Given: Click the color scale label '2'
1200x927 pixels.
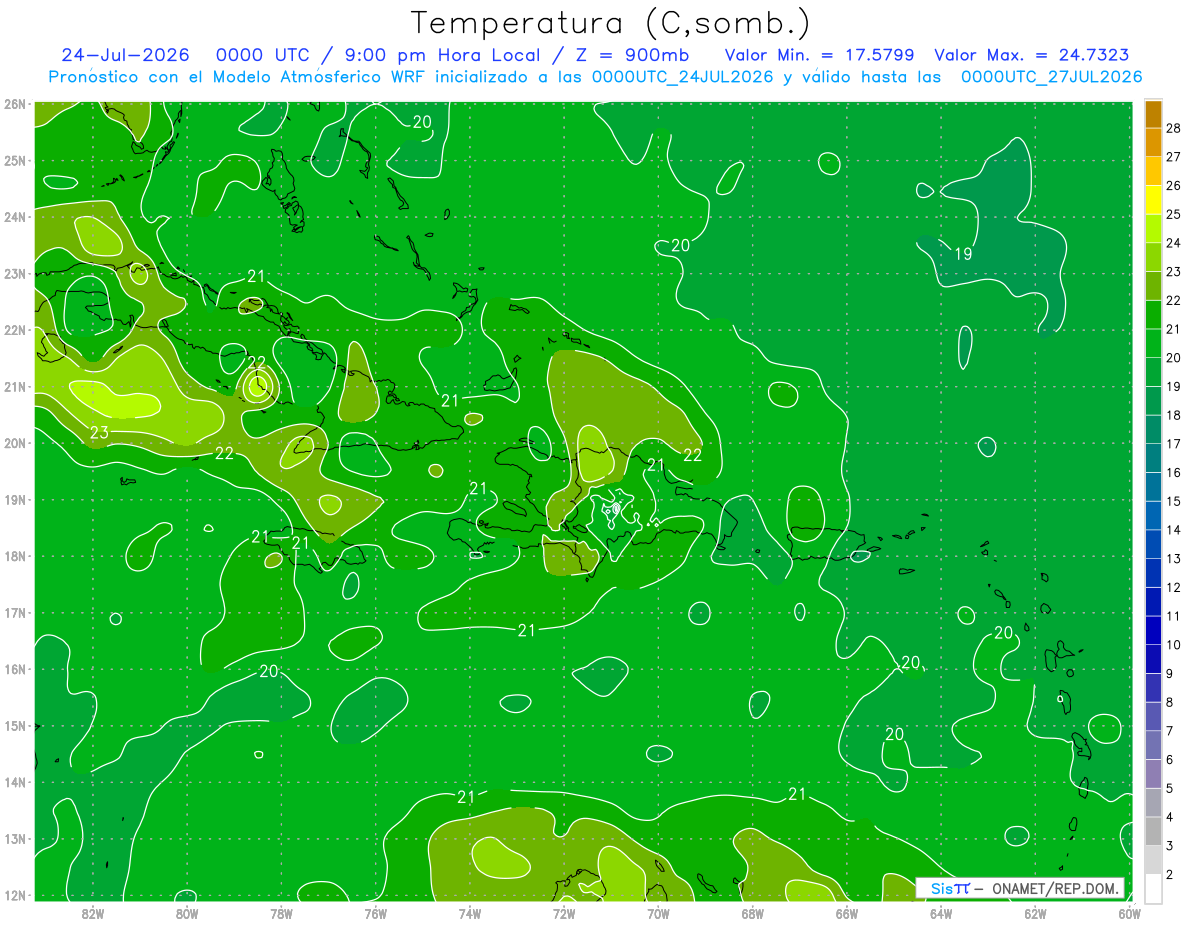Looking at the screenshot, I should point(1169,874).
